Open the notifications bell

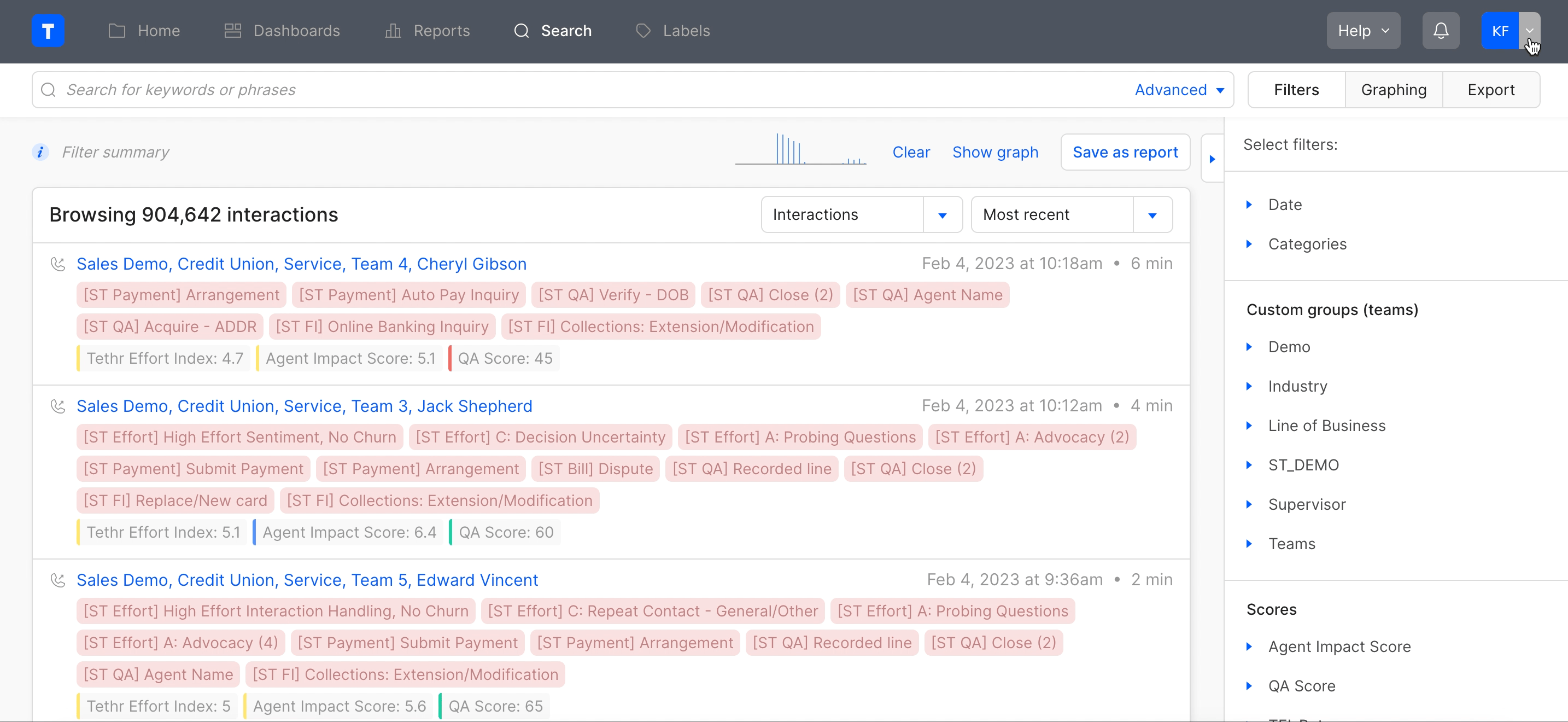click(1440, 31)
